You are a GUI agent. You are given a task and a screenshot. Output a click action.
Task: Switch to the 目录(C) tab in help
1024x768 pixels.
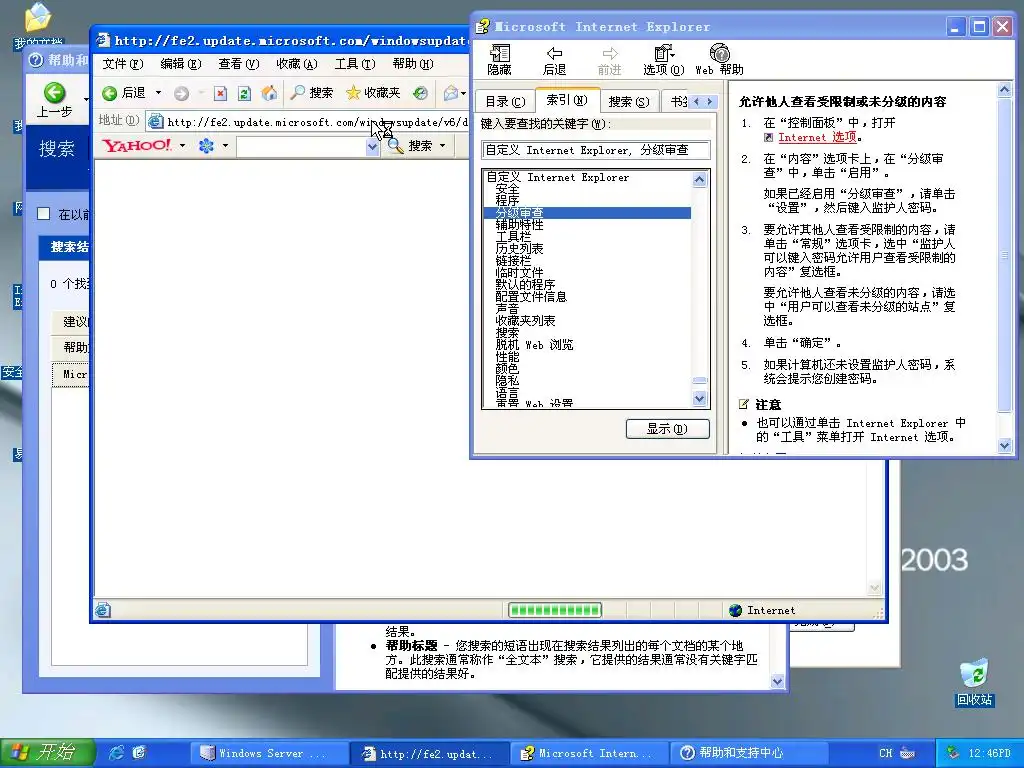(505, 102)
